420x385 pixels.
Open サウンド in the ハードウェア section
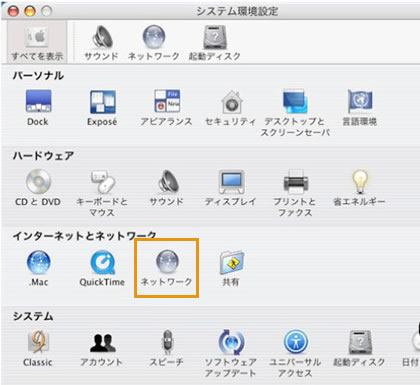pyautogui.click(x=166, y=187)
